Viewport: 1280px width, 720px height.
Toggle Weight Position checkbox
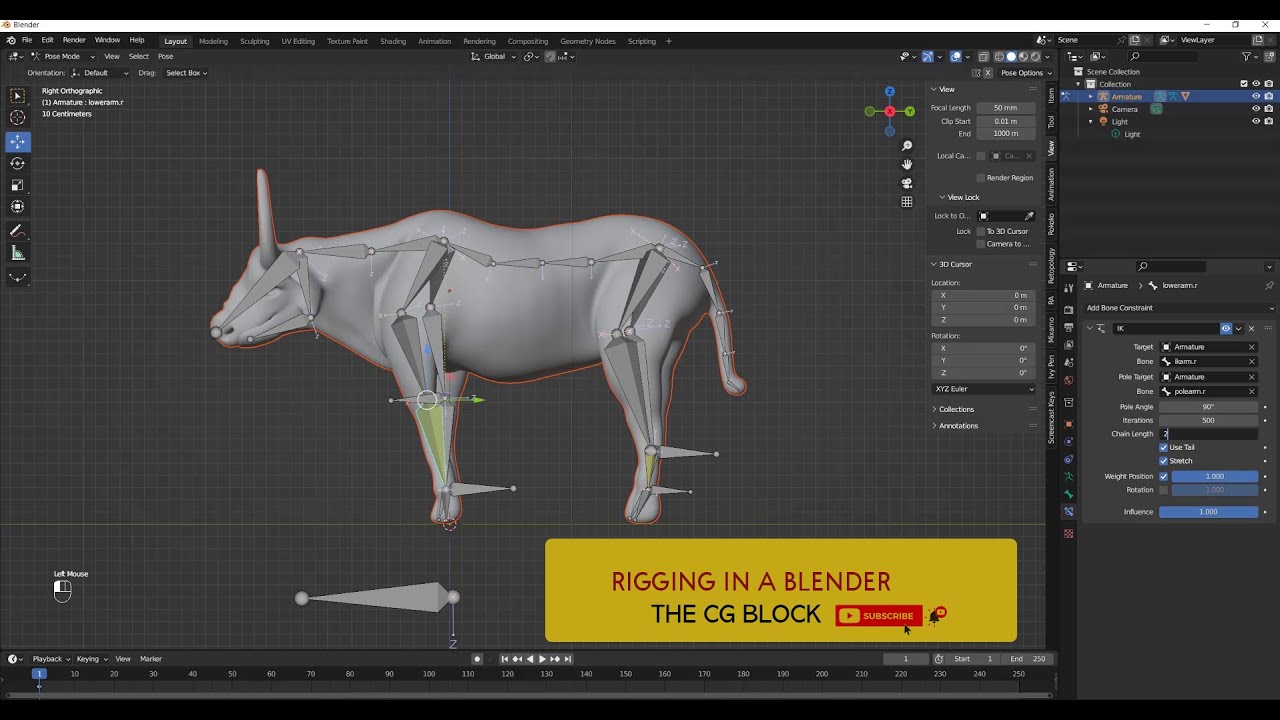tap(1164, 476)
